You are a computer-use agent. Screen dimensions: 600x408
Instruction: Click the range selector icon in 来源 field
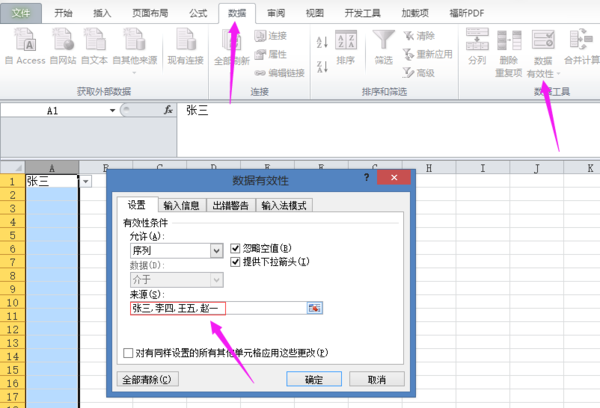point(315,308)
